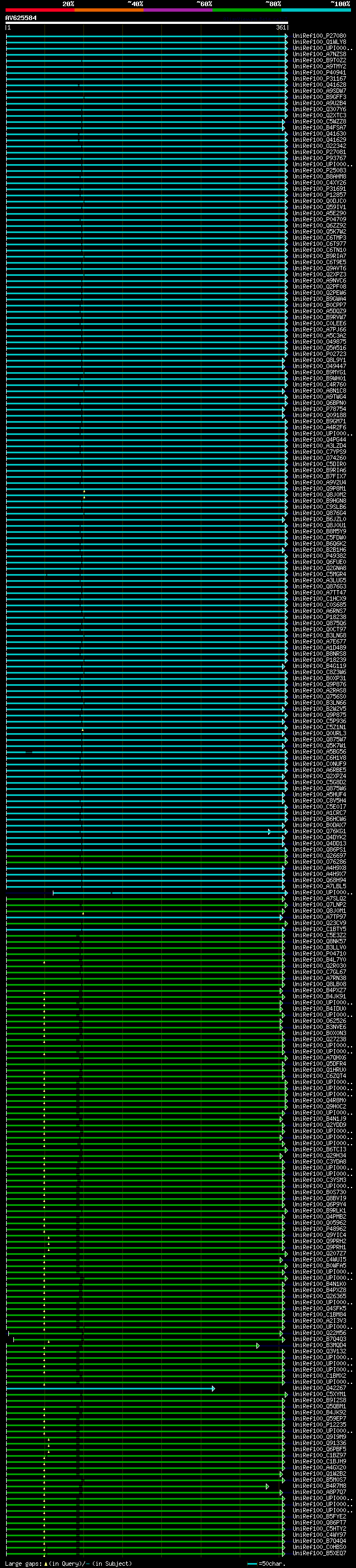Select the UniRef100_A7TP97 row label

tap(319, 917)
